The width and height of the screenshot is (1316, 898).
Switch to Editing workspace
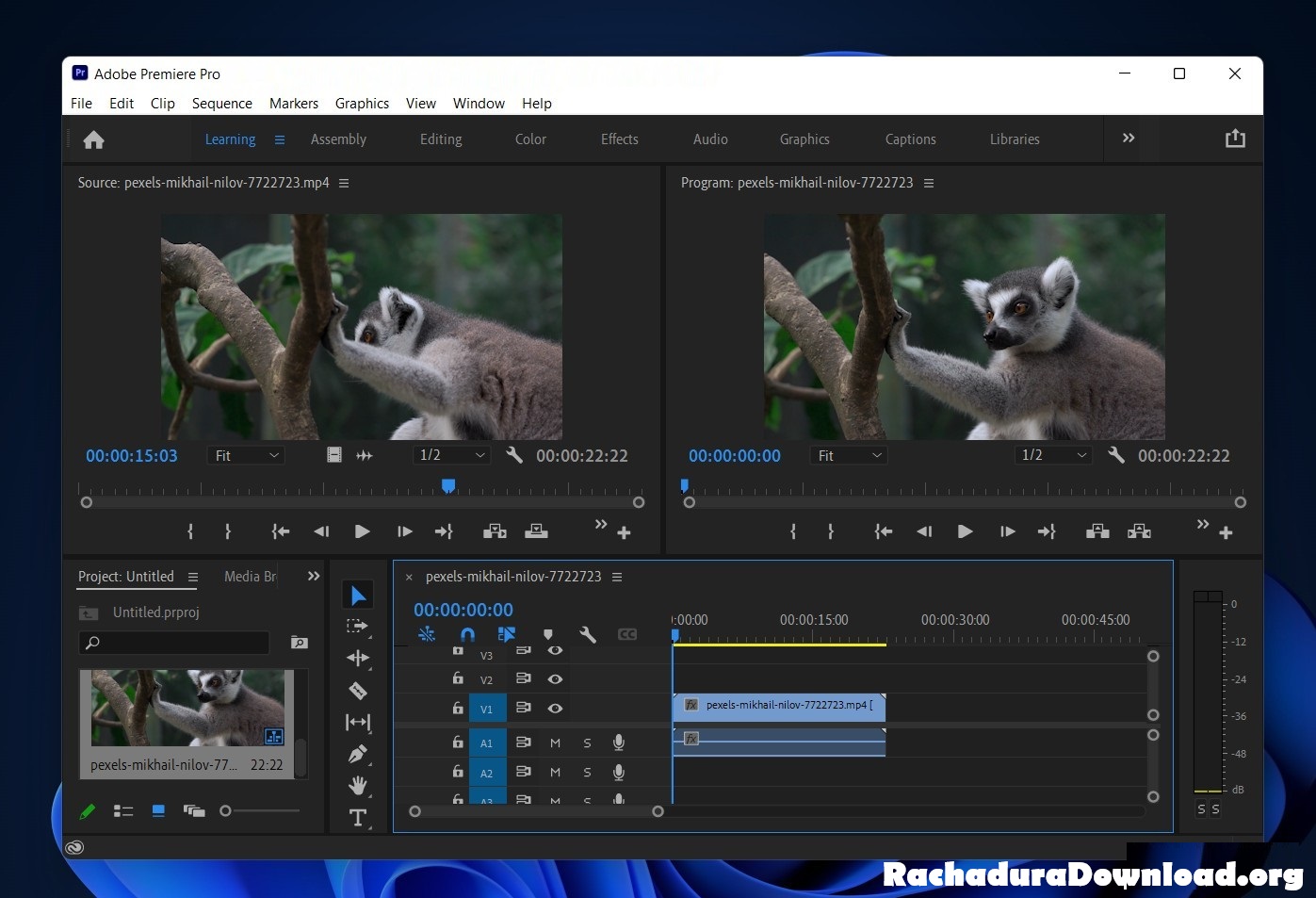[x=441, y=139]
